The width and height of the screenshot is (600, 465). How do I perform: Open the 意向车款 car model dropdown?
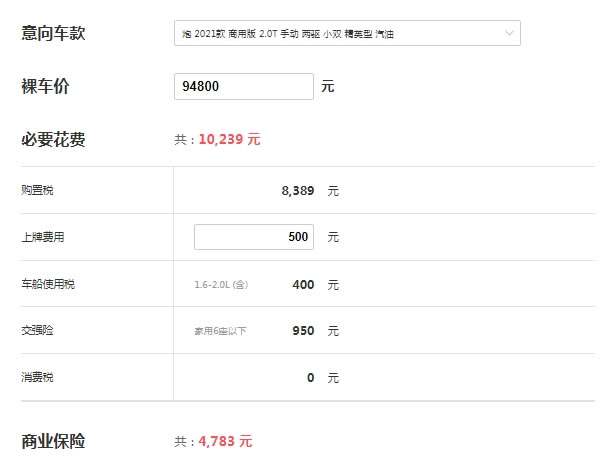(347, 33)
